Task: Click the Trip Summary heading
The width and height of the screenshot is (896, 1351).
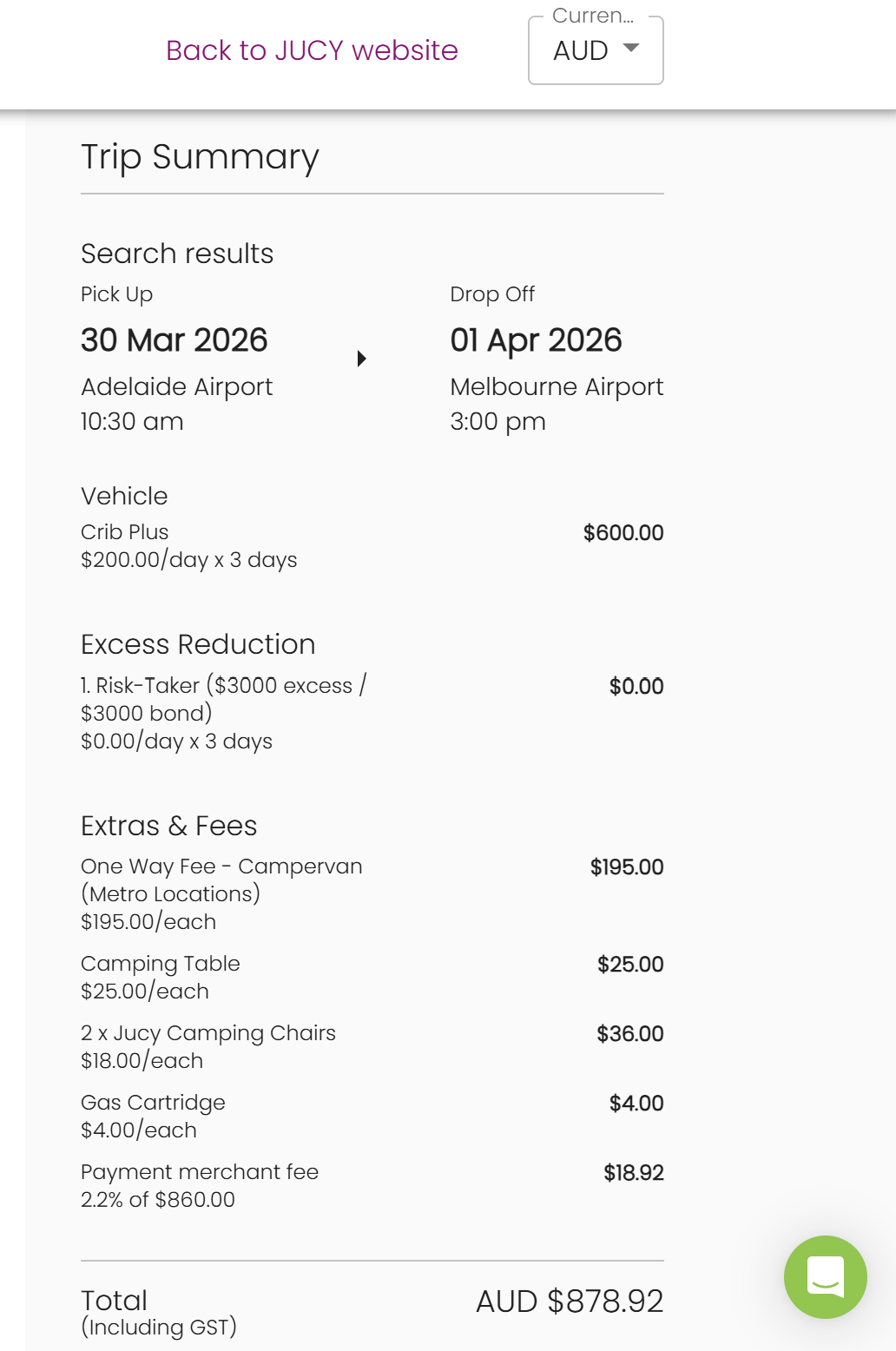Action: pyautogui.click(x=200, y=157)
